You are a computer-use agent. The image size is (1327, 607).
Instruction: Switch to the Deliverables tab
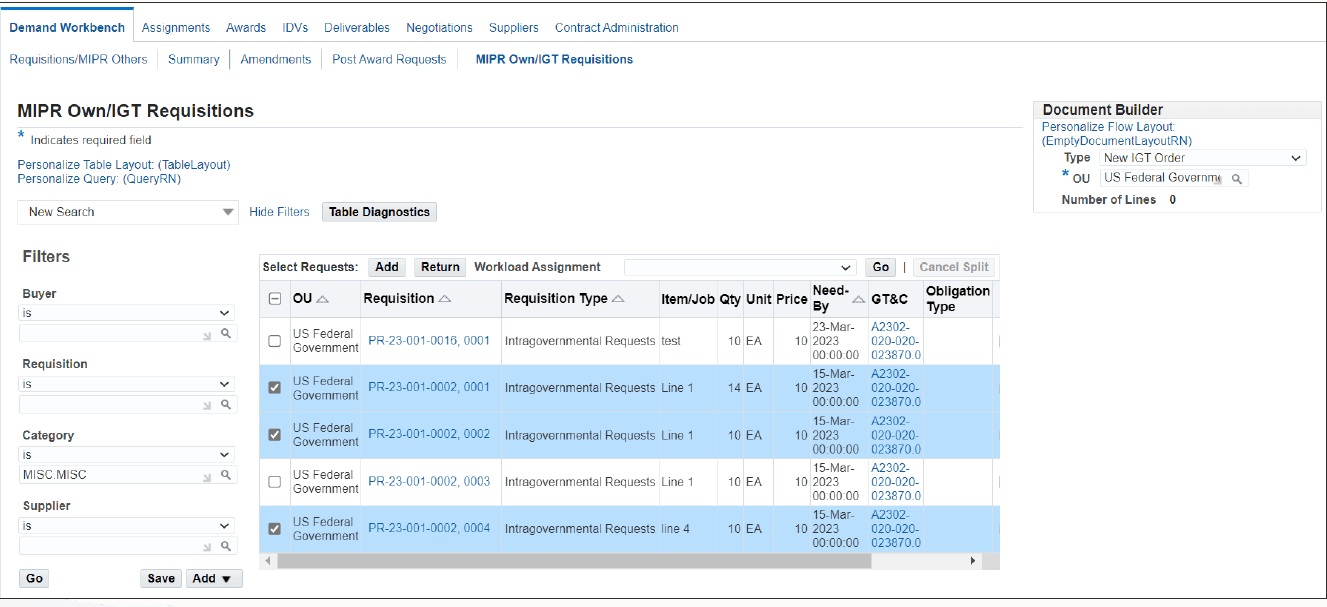pos(357,28)
